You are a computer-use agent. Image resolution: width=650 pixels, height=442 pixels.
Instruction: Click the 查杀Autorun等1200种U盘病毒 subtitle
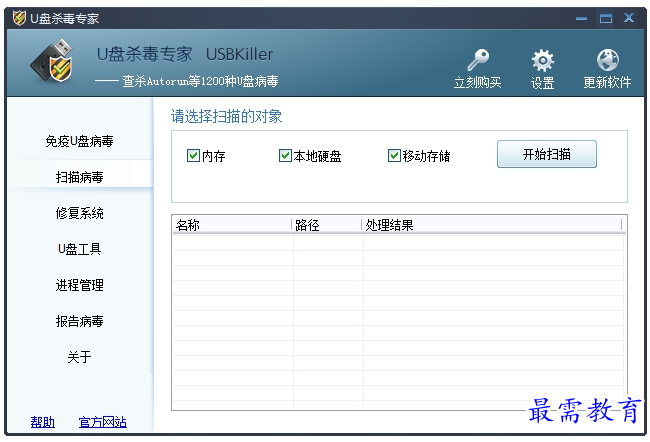(x=200, y=81)
